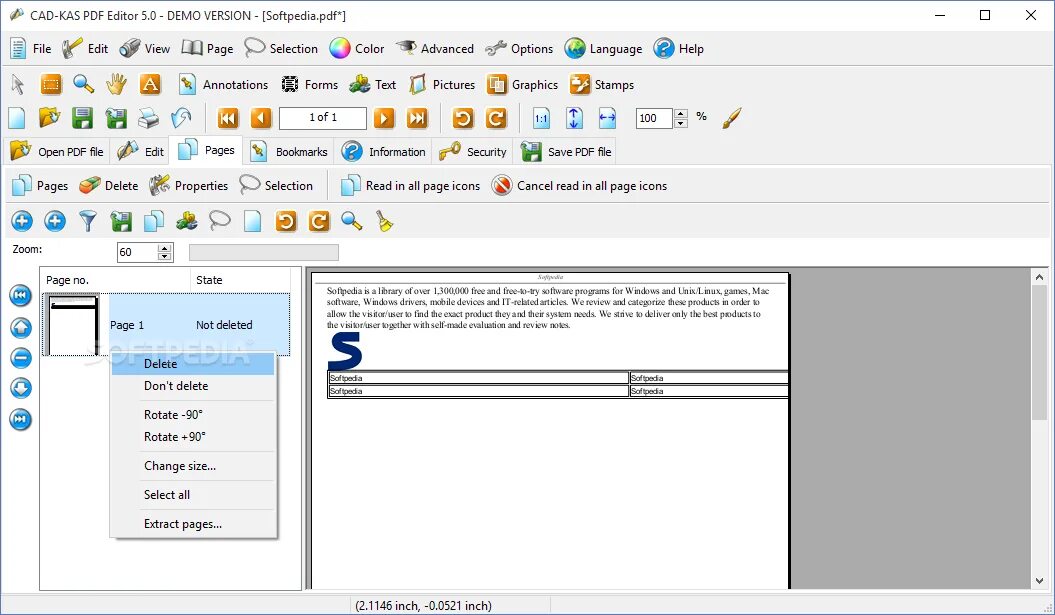The width and height of the screenshot is (1055, 615).
Task: Select the orange letter A text tool
Action: (x=149, y=84)
